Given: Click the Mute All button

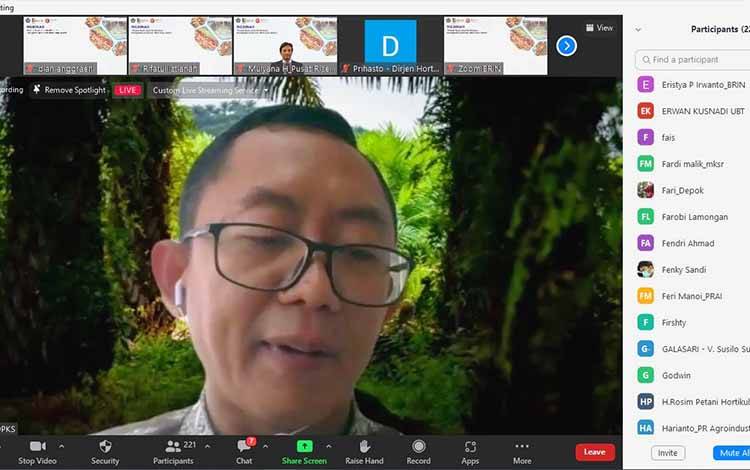Looking at the screenshot, I should tap(731, 453).
